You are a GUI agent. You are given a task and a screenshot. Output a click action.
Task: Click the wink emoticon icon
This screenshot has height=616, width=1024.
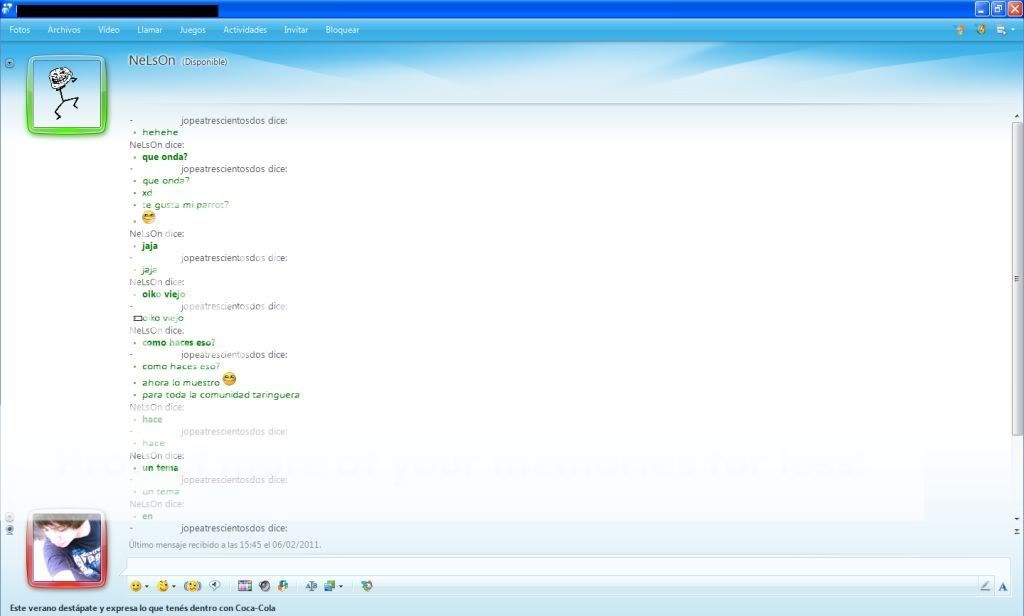(162, 586)
